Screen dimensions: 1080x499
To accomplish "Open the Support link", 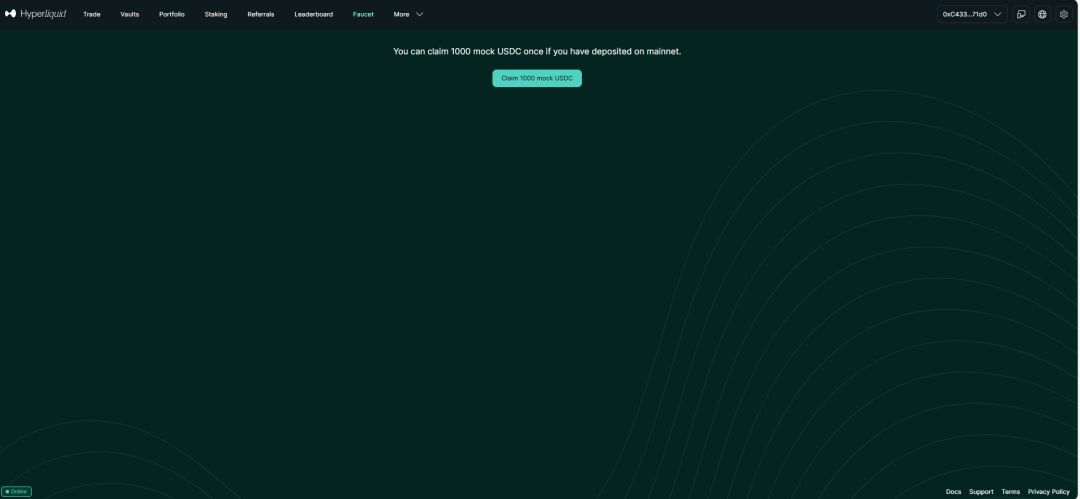I will [981, 491].
